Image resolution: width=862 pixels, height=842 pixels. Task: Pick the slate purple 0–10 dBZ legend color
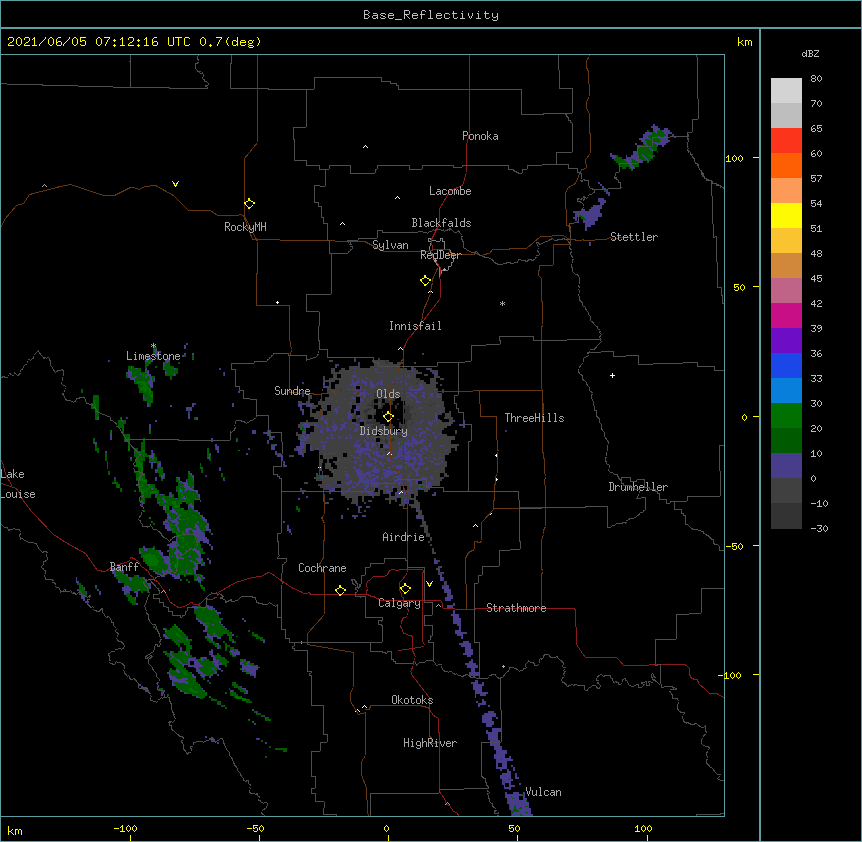pyautogui.click(x=786, y=466)
